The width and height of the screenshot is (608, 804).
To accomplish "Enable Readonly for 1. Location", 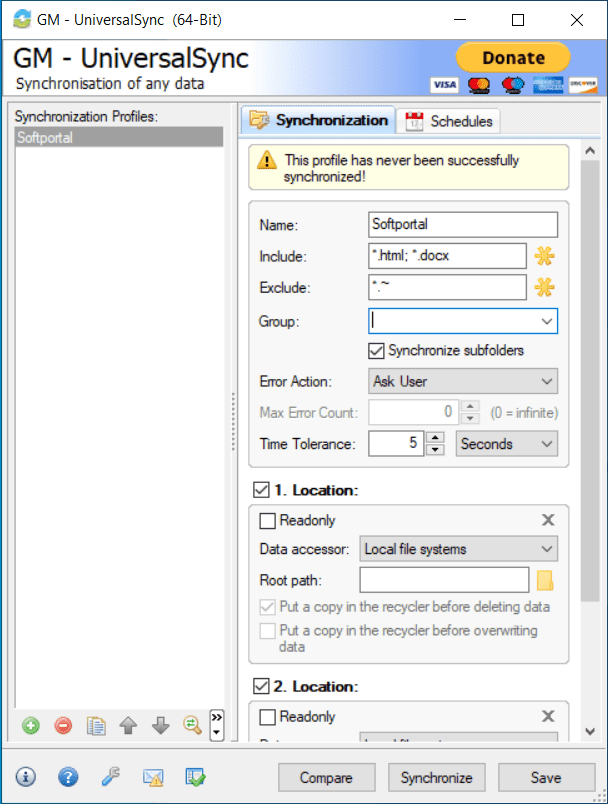I will [267, 520].
